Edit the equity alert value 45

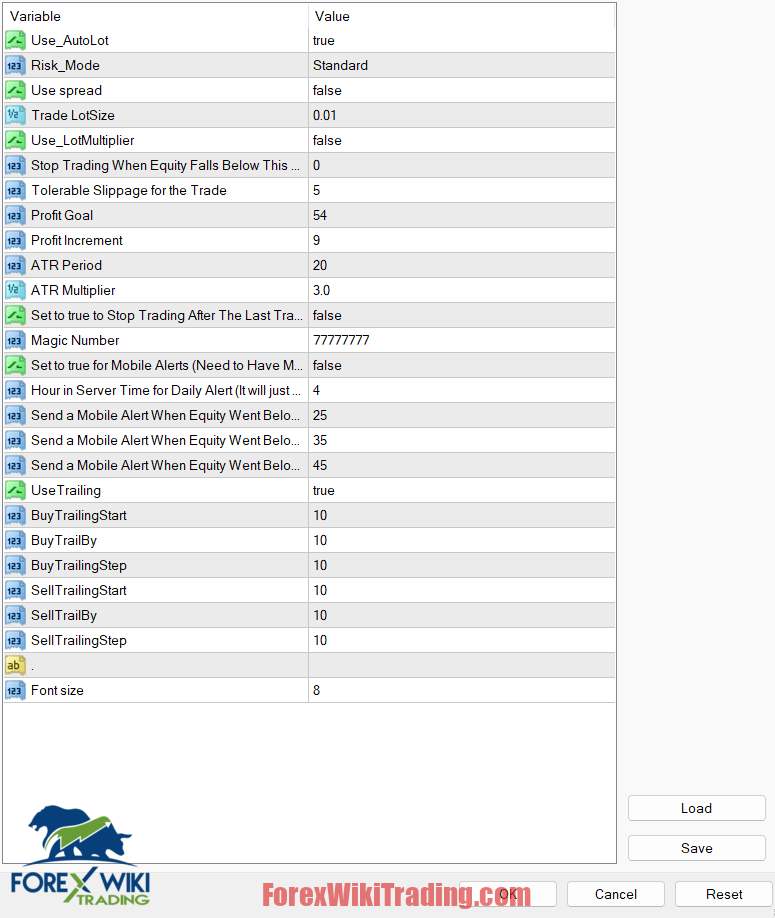pyautogui.click(x=462, y=465)
